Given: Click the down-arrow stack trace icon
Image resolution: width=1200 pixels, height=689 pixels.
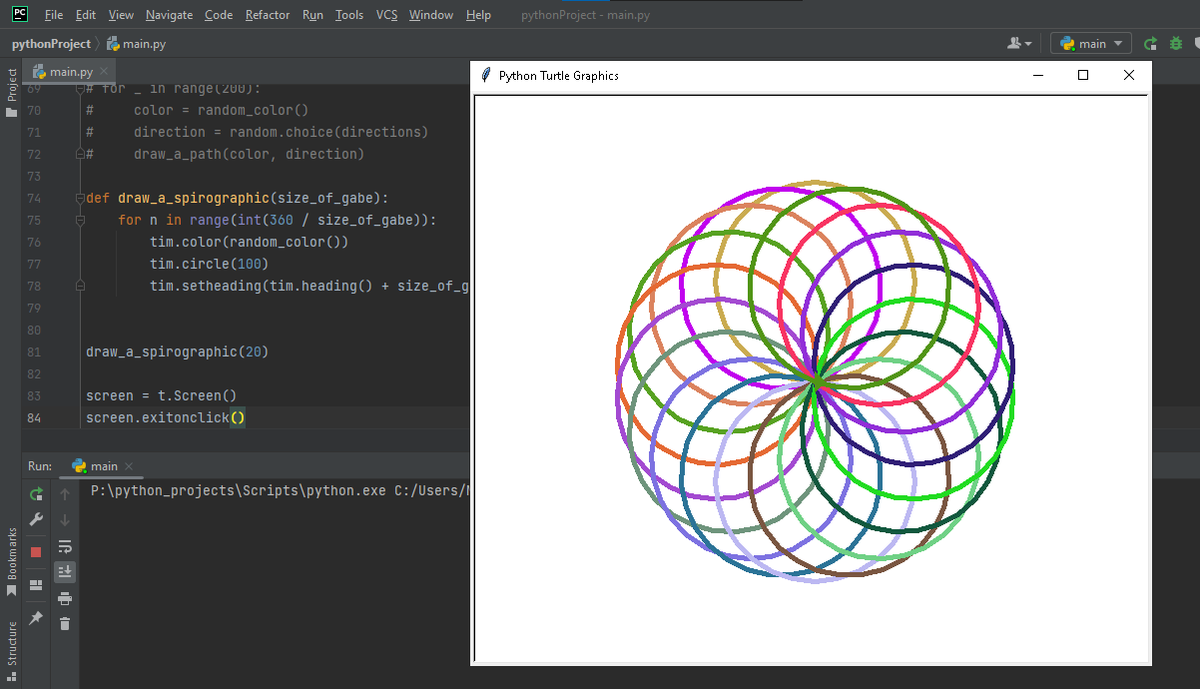Looking at the screenshot, I should (65, 519).
